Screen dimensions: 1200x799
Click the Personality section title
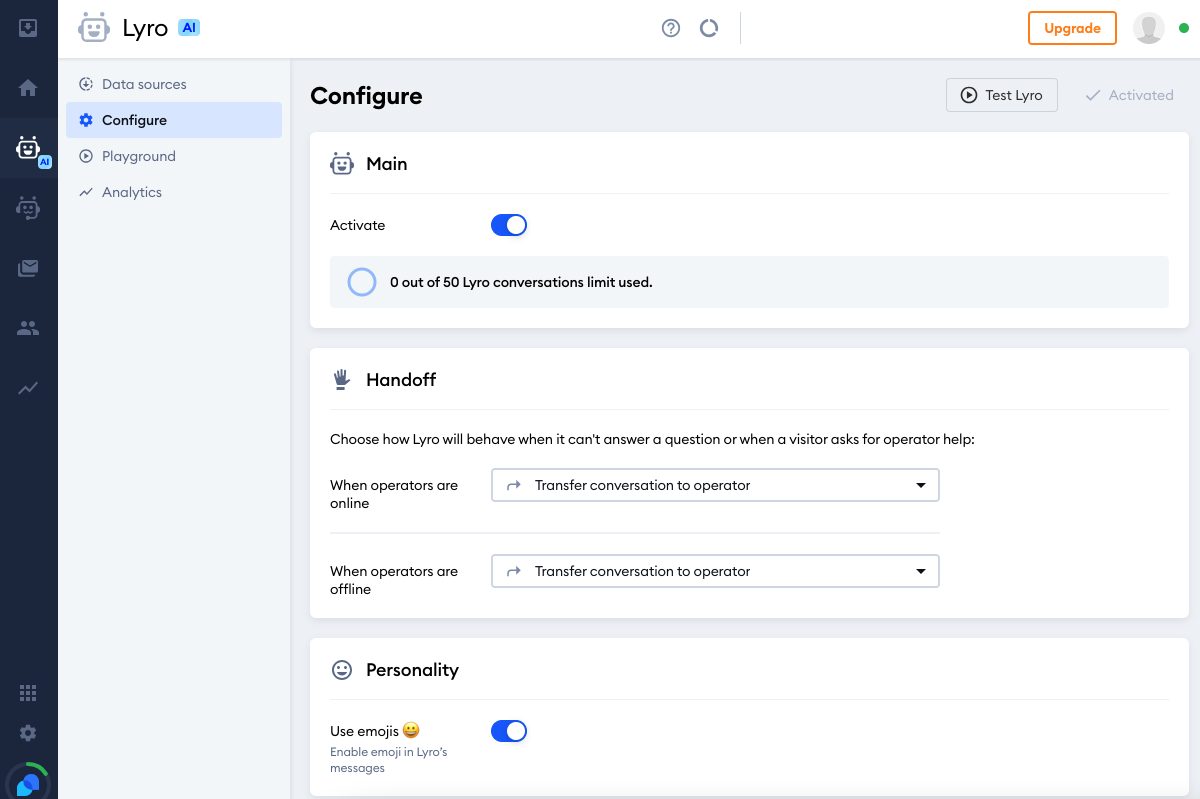412,670
